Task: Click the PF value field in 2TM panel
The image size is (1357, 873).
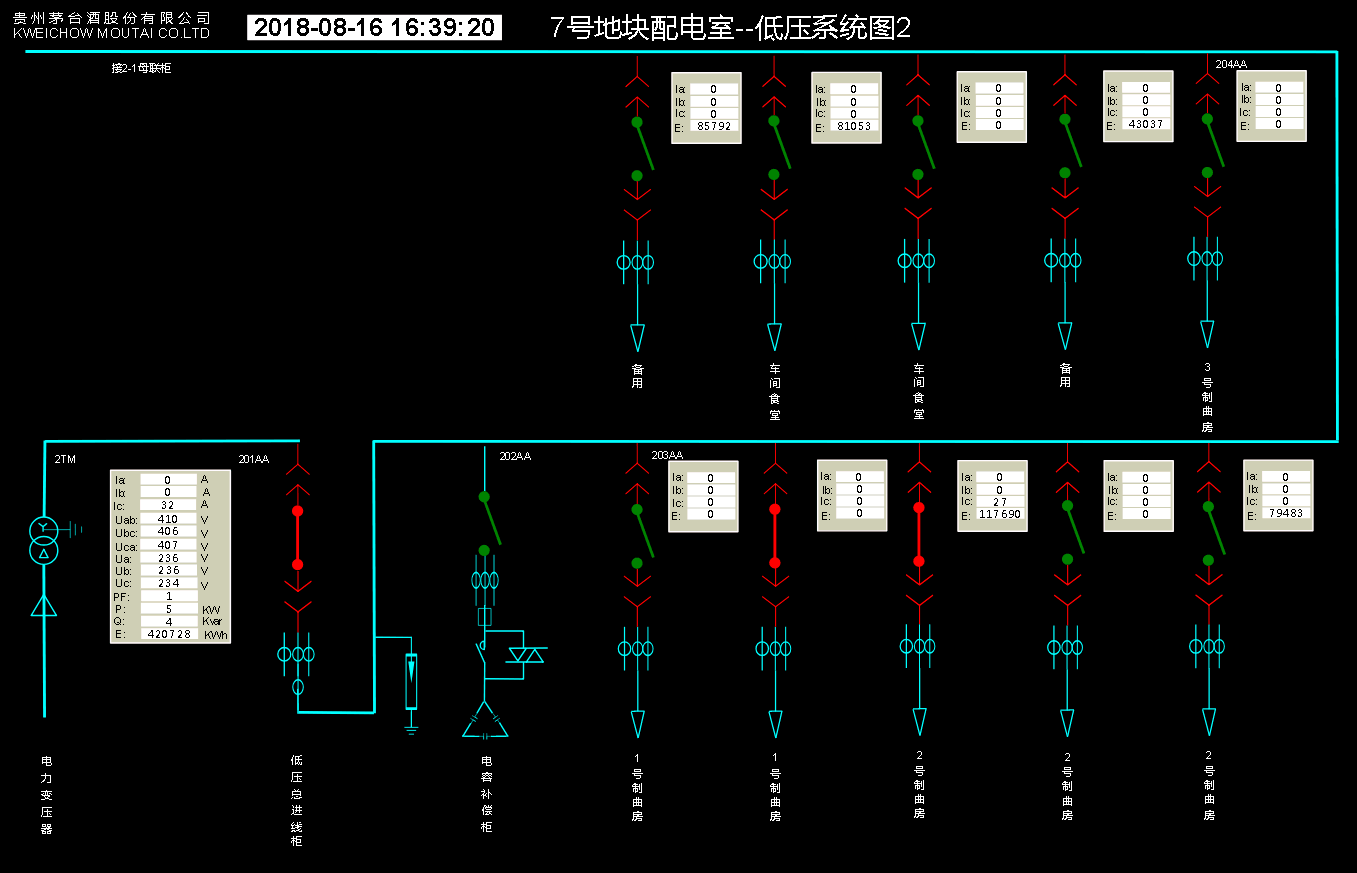Action: click(168, 596)
